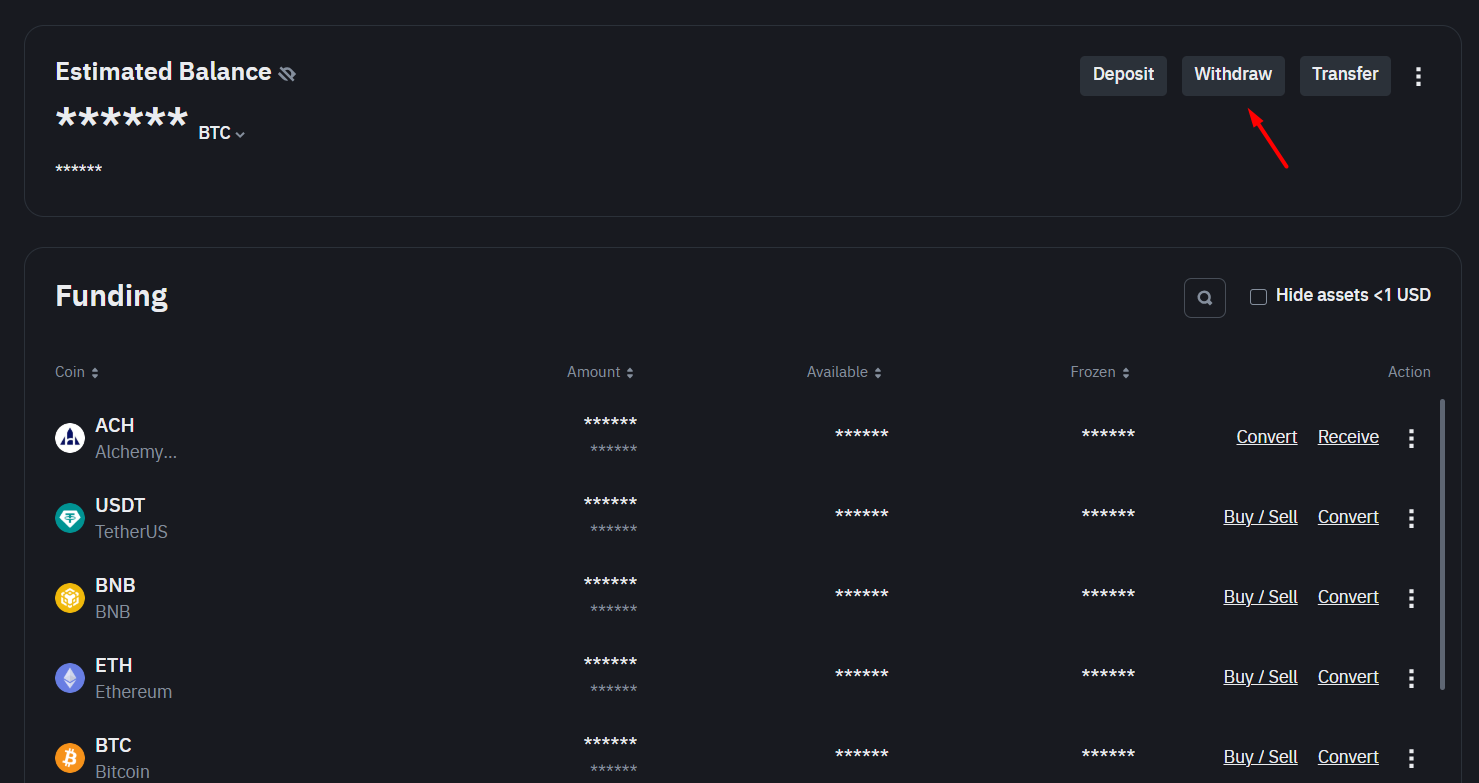This screenshot has height=783, width=1479.
Task: Expand the BTC currency unit dropdown
Action: point(222,133)
